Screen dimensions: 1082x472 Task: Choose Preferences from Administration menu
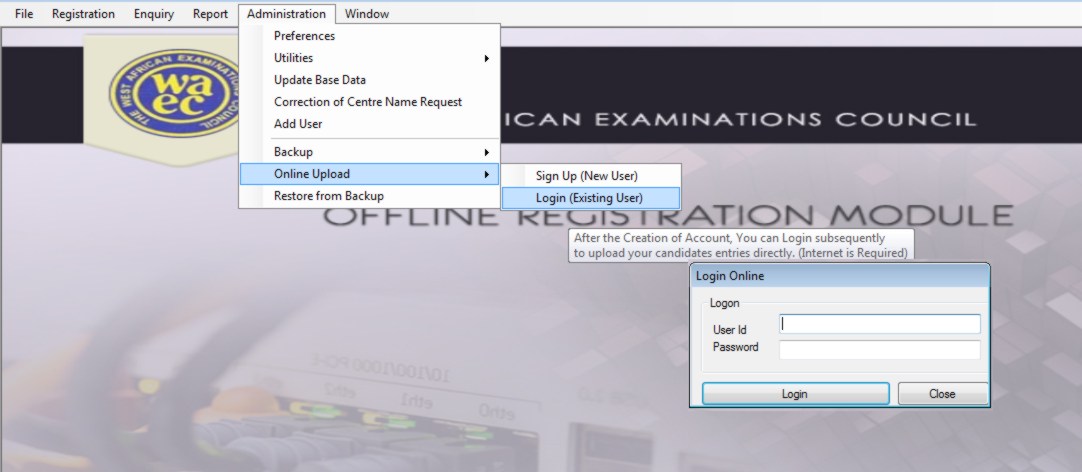[x=369, y=36]
